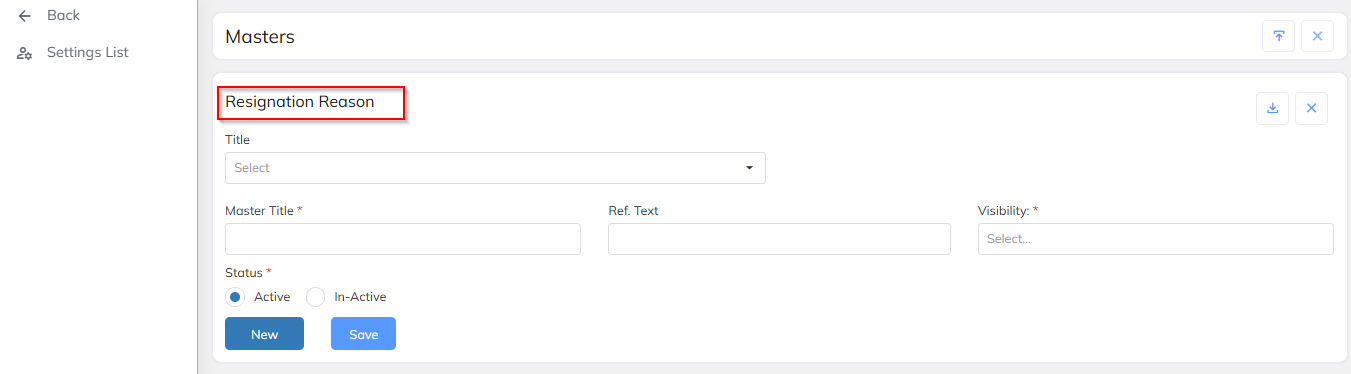The height and width of the screenshot is (374, 1351).
Task: Click the Masters panel title
Action: pyautogui.click(x=260, y=37)
